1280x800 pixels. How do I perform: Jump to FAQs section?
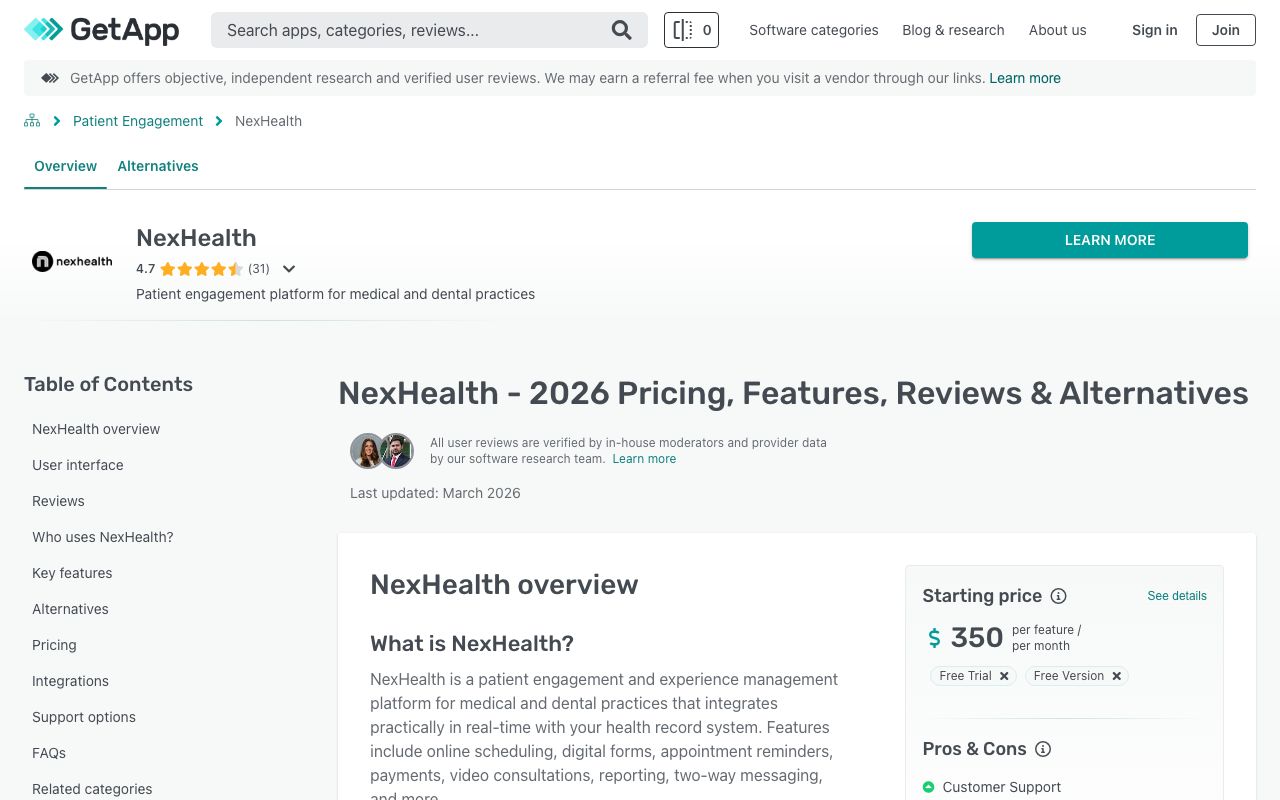point(49,753)
